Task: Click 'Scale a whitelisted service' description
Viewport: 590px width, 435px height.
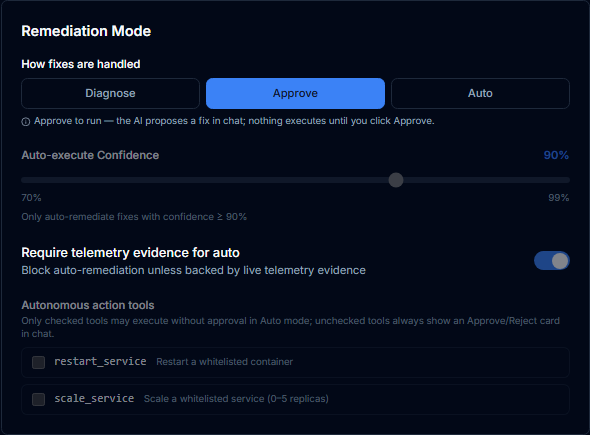Action: 236,398
